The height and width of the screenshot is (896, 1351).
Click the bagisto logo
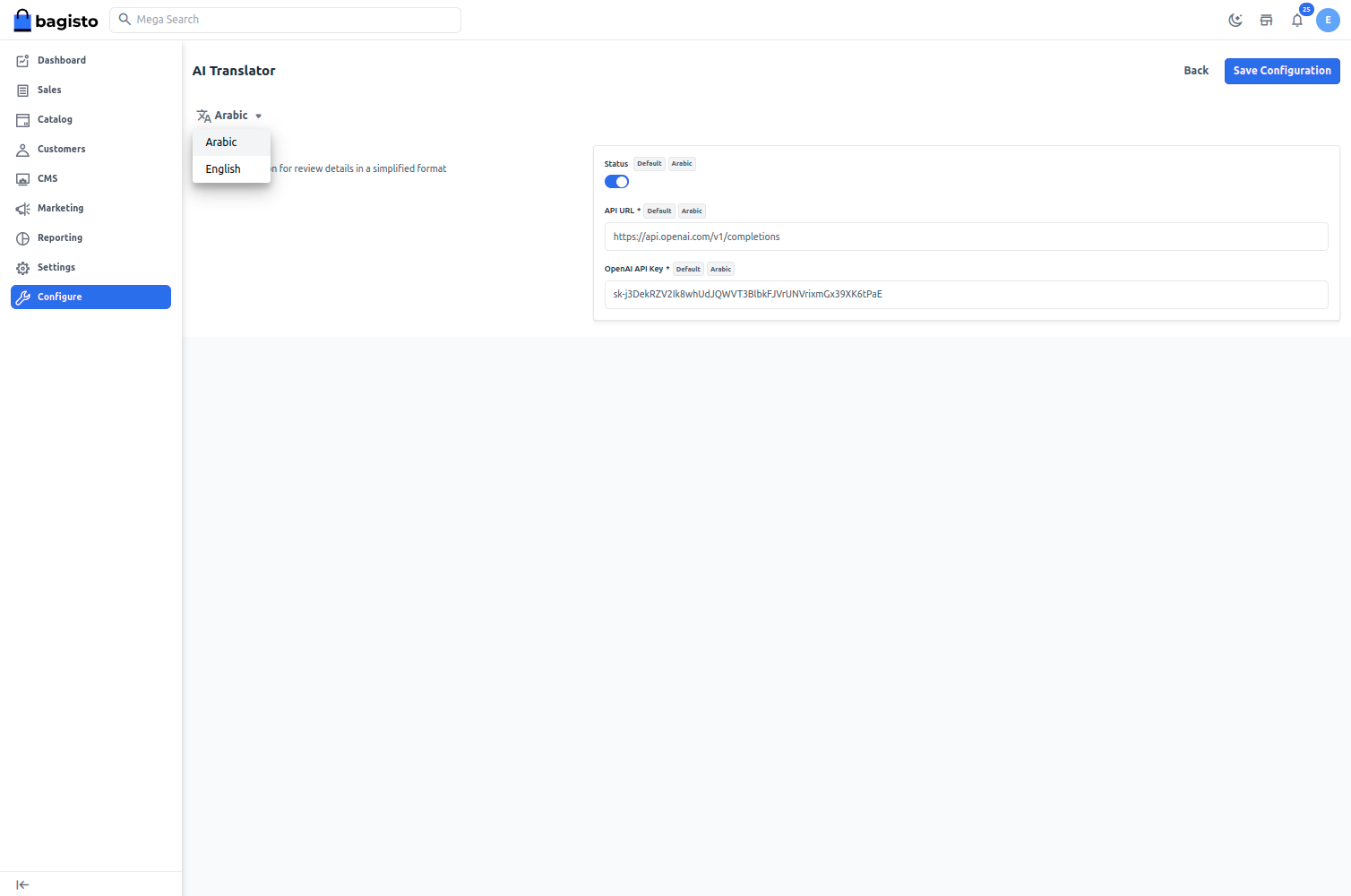coord(56,20)
